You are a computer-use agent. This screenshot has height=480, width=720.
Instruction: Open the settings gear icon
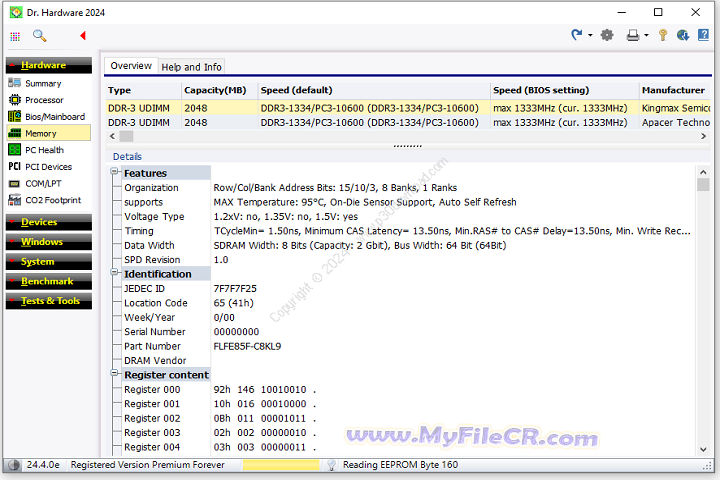click(x=607, y=35)
